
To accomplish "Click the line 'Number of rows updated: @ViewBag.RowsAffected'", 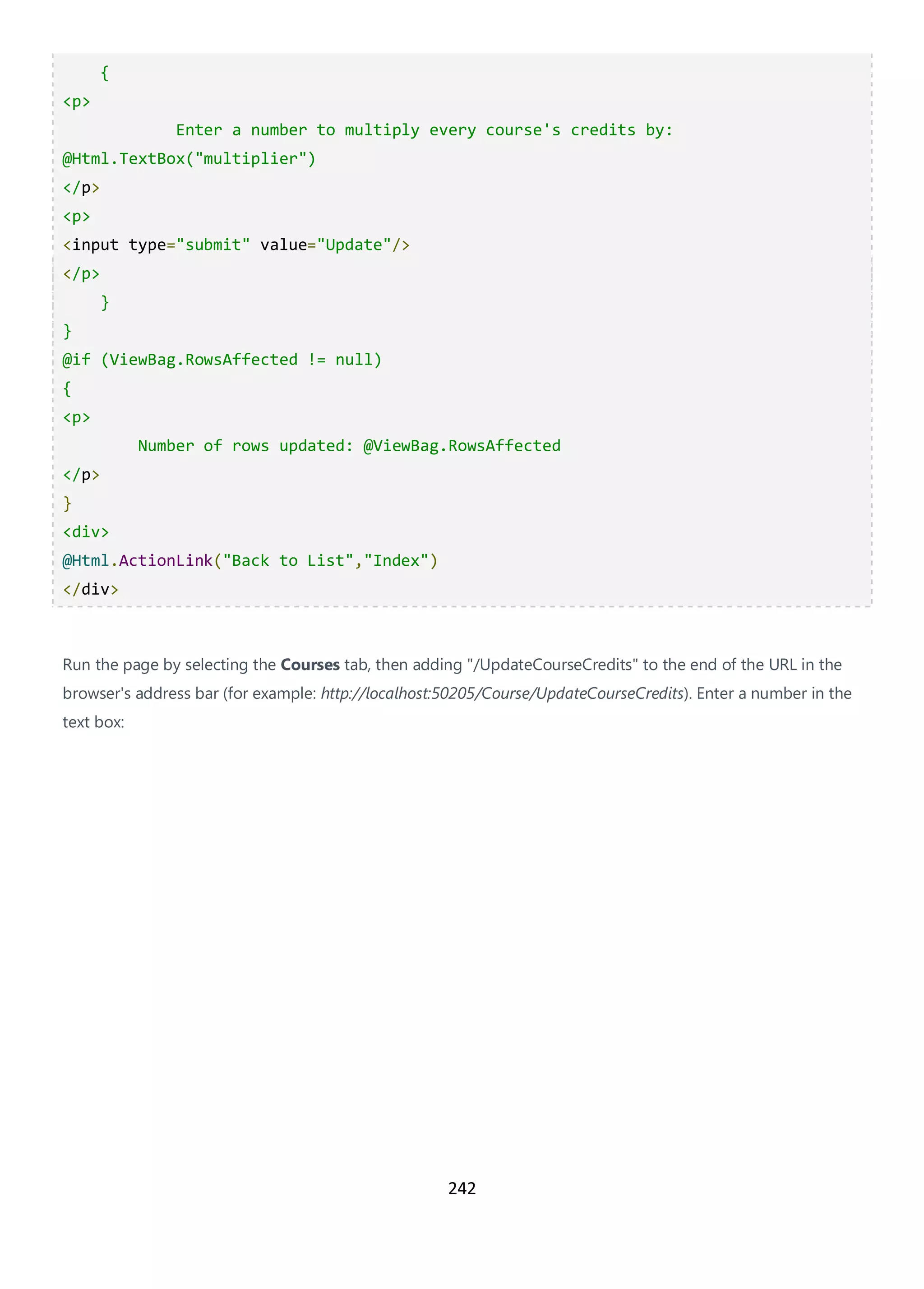I will point(349,446).
